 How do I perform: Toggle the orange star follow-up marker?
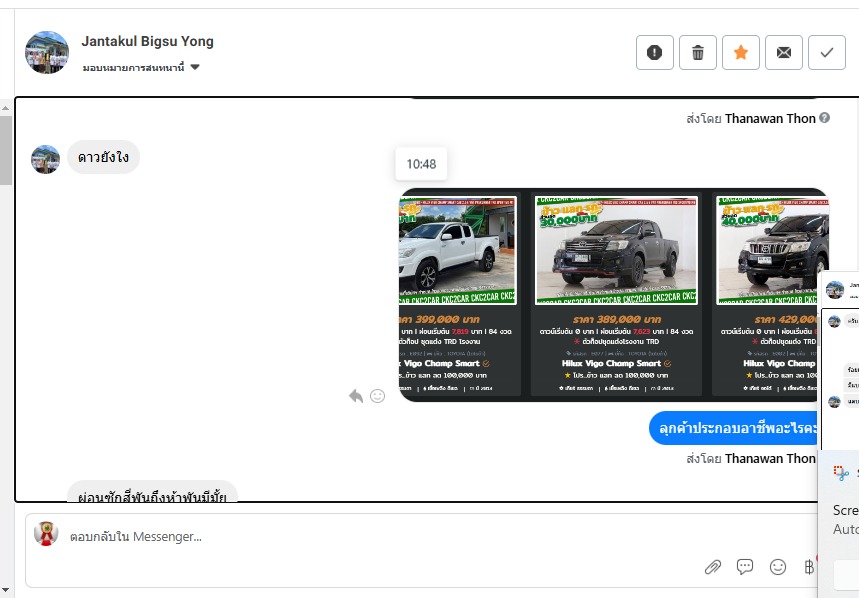click(x=741, y=53)
